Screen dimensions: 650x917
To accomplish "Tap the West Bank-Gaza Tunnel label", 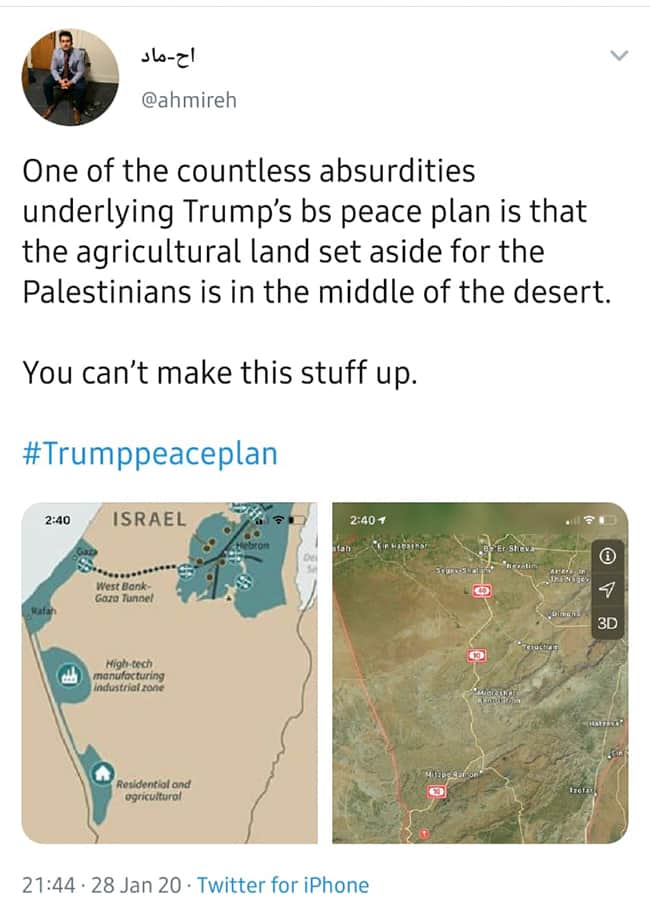I will point(124,592).
